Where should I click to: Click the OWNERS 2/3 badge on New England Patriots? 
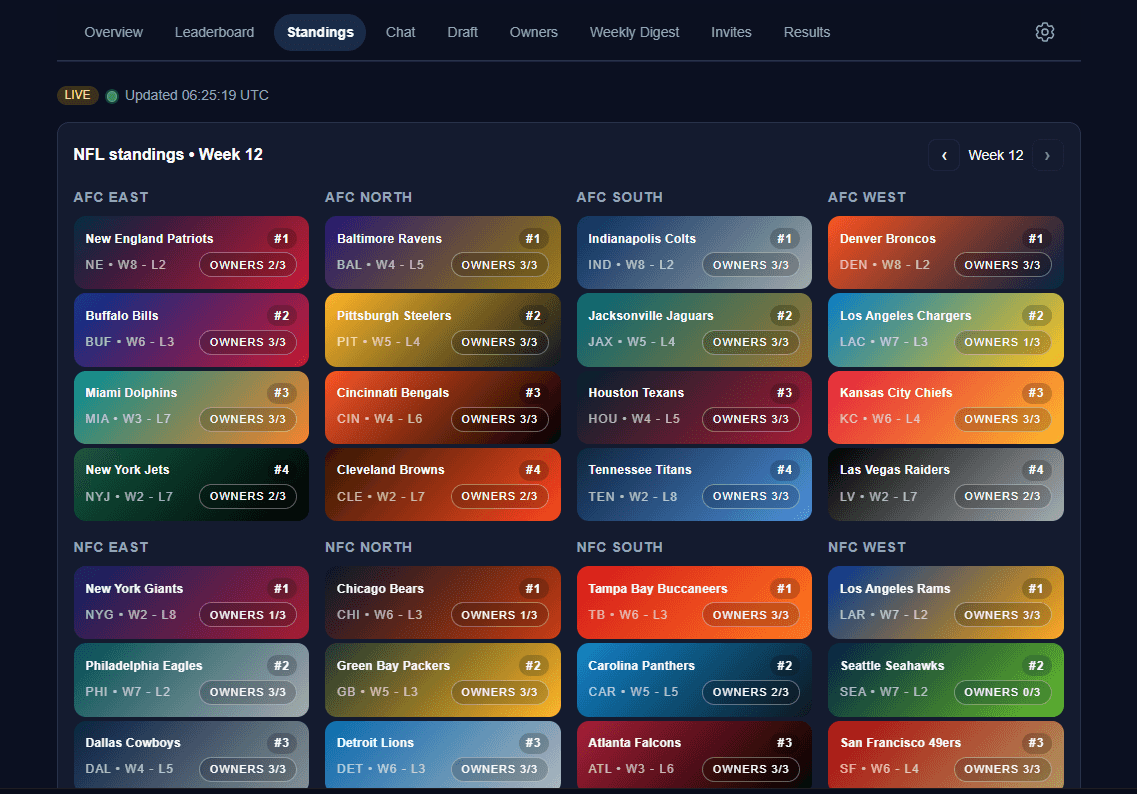247,265
